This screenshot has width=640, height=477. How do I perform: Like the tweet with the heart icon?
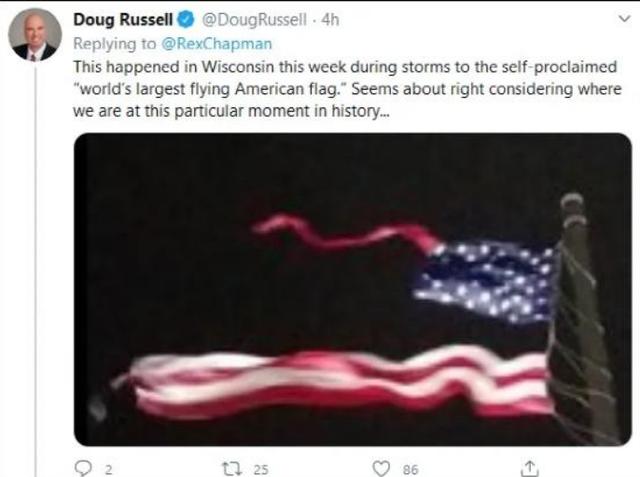381,469
